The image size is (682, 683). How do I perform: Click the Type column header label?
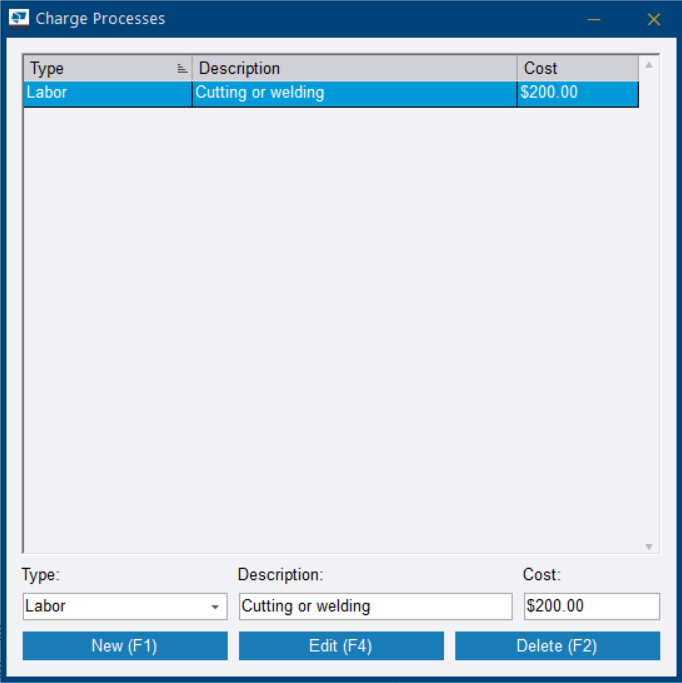[47, 69]
